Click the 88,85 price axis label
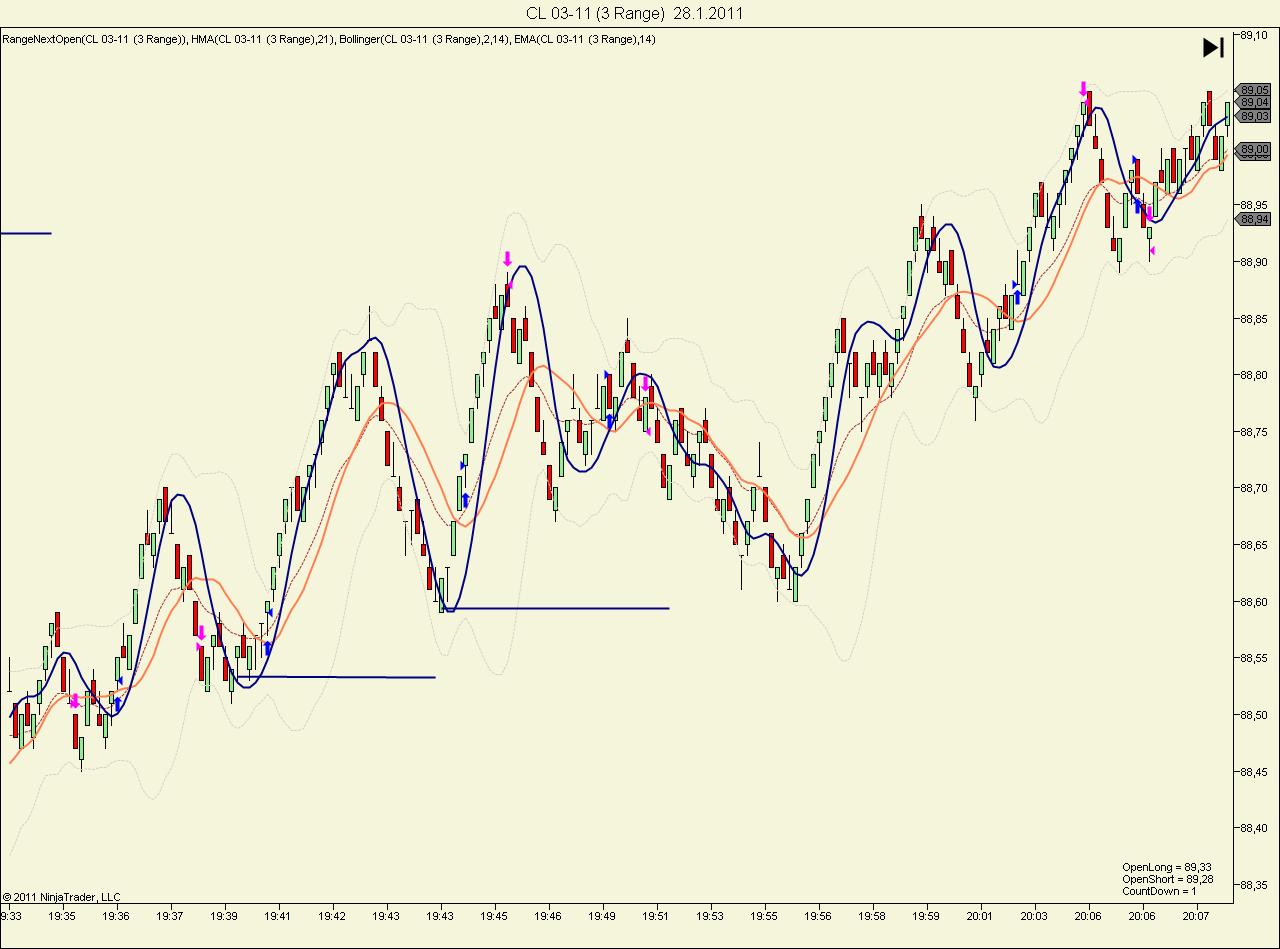1280x949 pixels. tap(1254, 319)
